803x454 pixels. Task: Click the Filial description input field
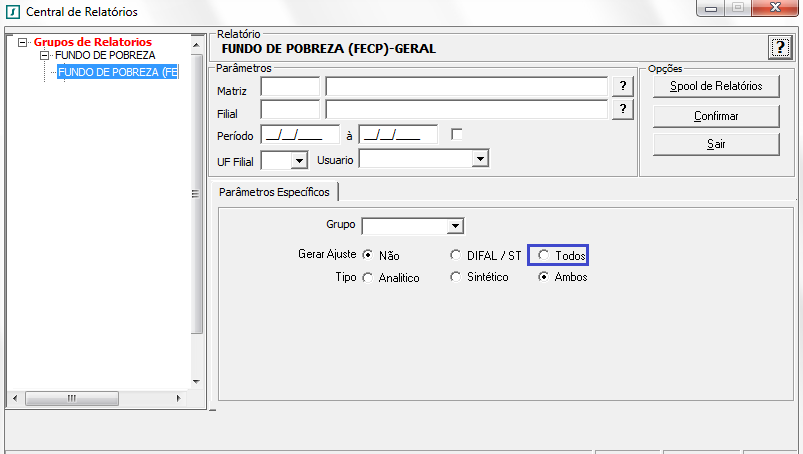467,110
